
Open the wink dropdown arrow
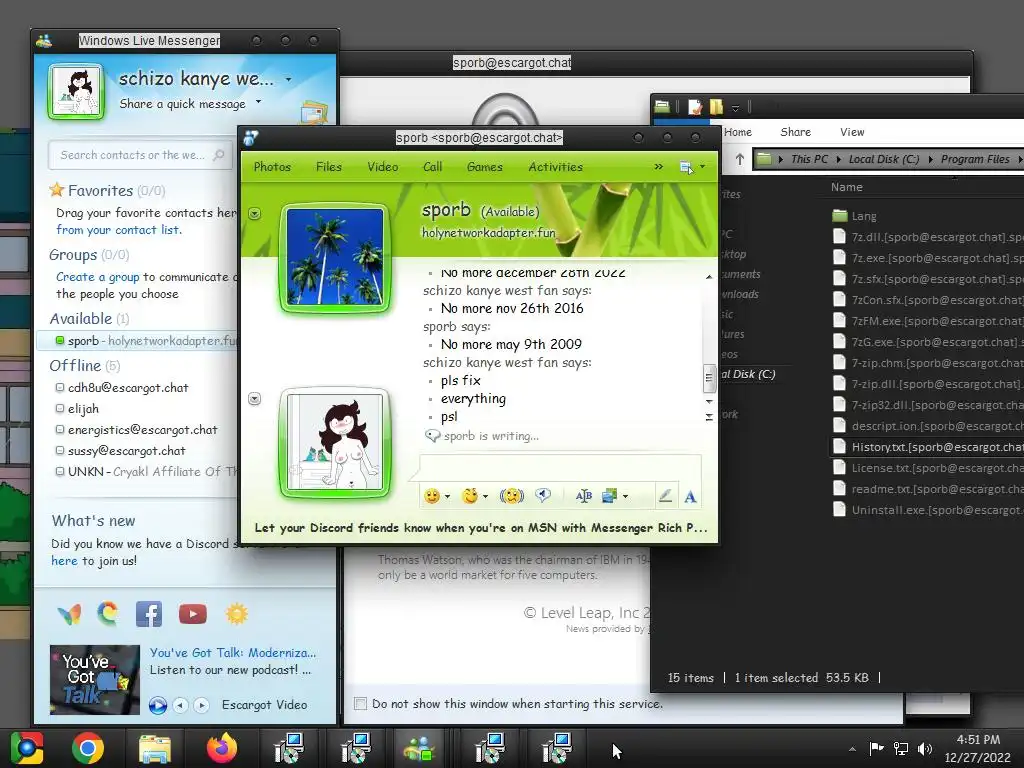click(485, 497)
